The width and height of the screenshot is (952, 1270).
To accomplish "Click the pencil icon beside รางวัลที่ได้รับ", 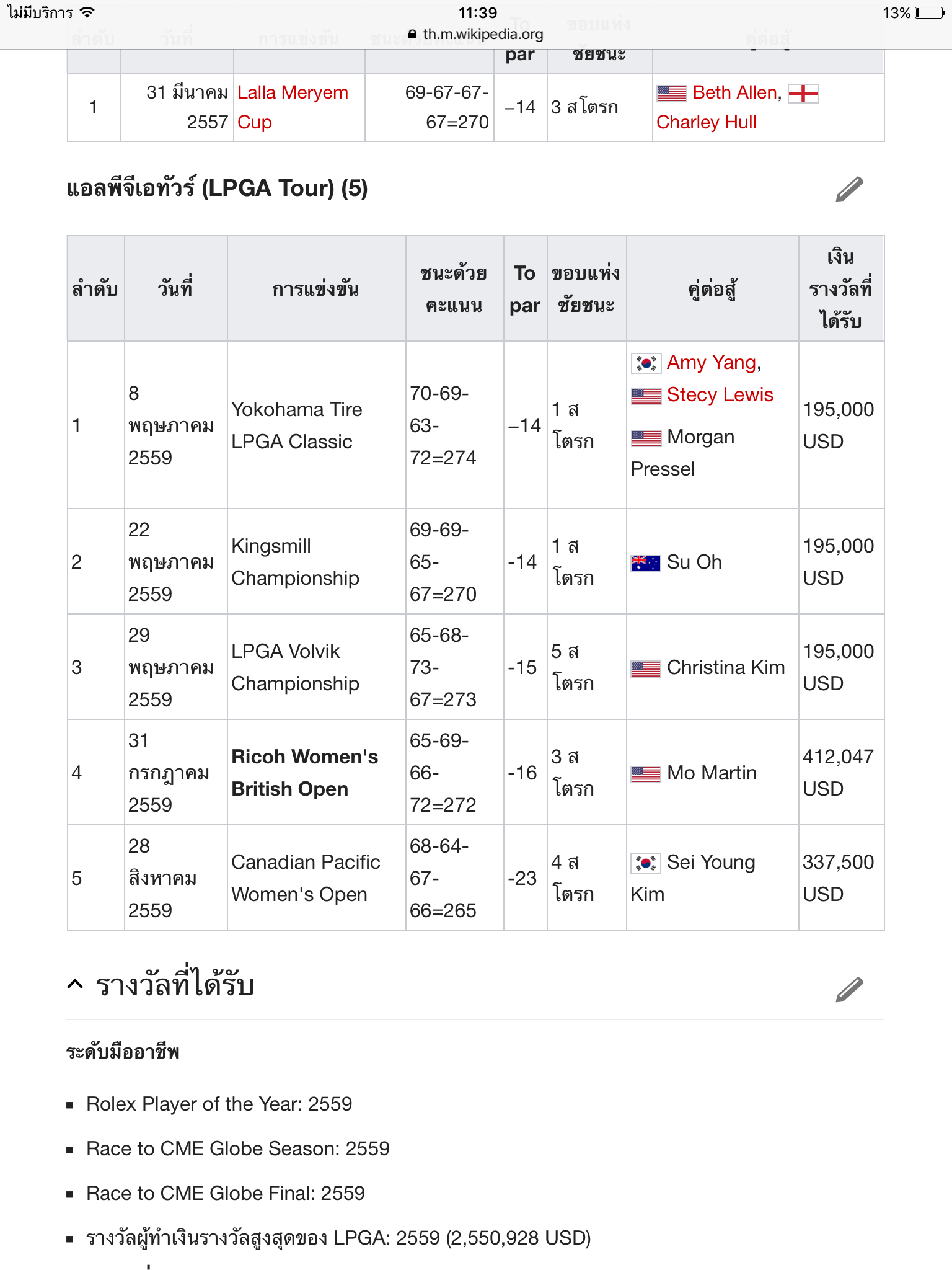I will click(x=849, y=989).
